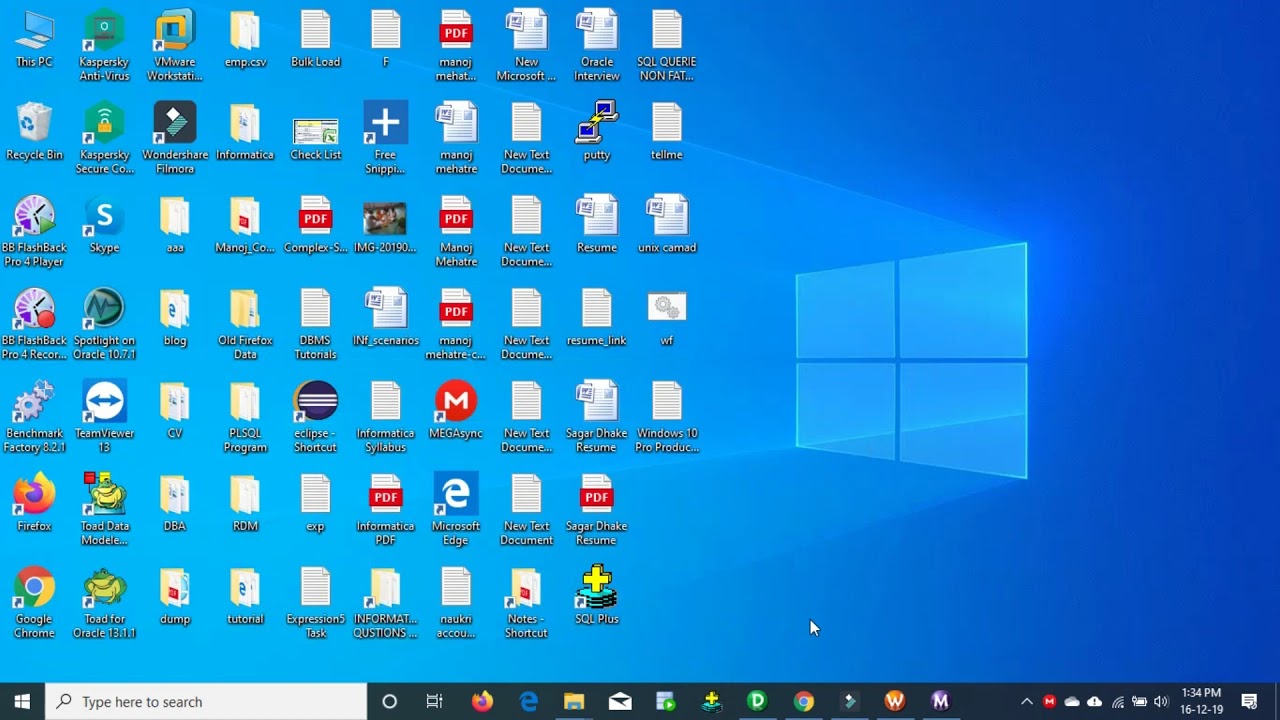Select the Bulk Load file

coord(315,40)
